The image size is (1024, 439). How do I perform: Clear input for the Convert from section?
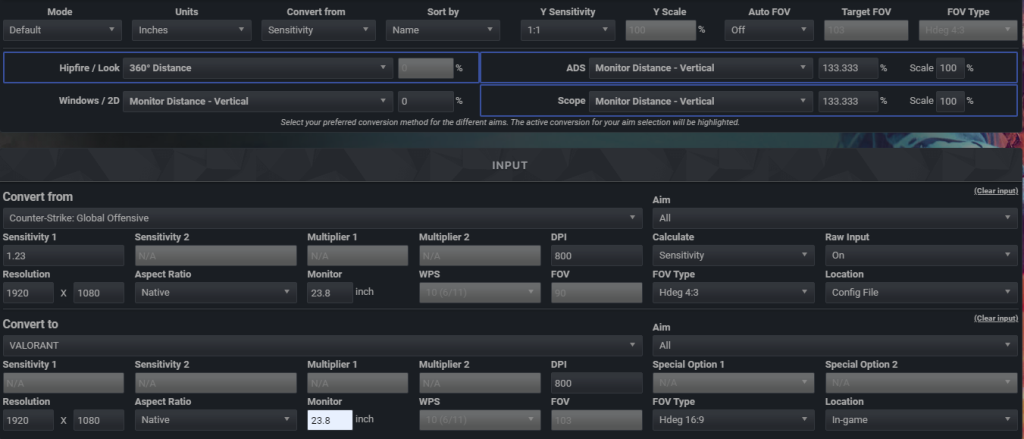pyautogui.click(x=995, y=191)
